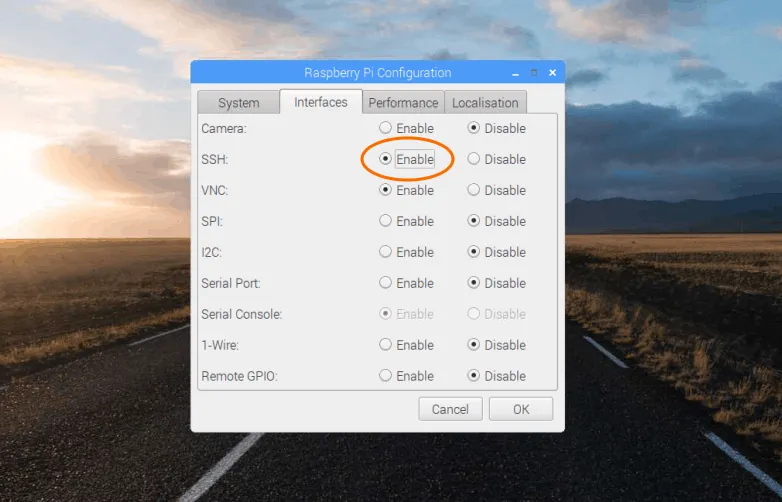Enable the 1-Wire interface
Image resolution: width=782 pixels, height=502 pixels.
(406, 344)
